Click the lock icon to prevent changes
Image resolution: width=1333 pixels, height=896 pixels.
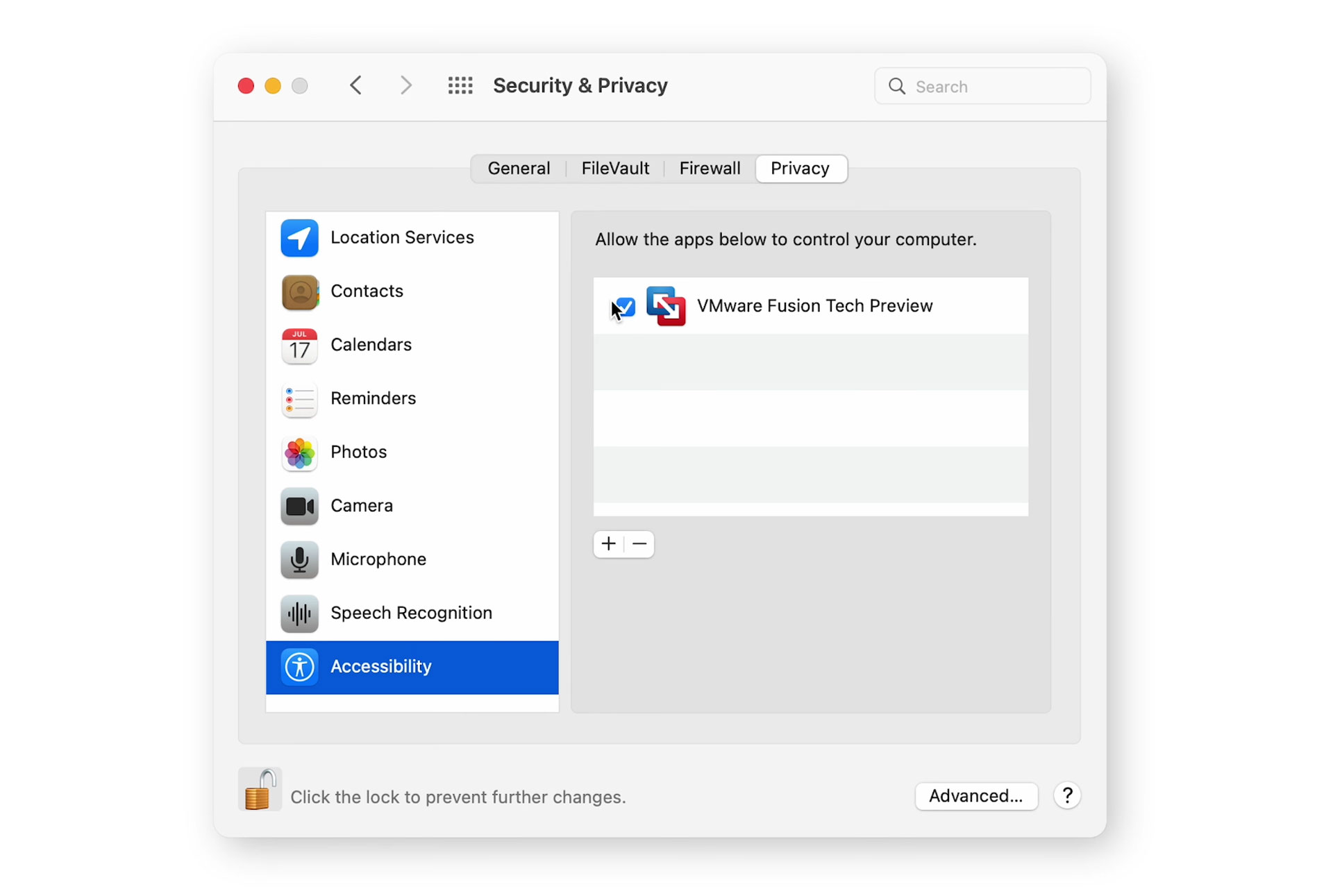(x=260, y=789)
